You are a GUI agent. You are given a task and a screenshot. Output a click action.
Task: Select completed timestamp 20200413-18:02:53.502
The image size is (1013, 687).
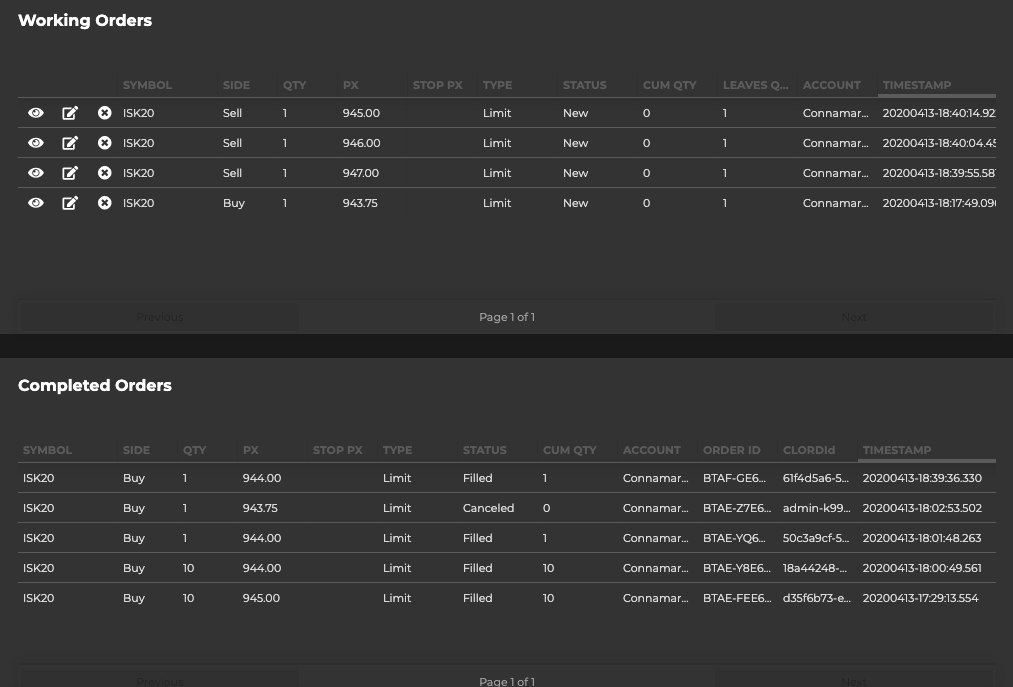(x=922, y=508)
